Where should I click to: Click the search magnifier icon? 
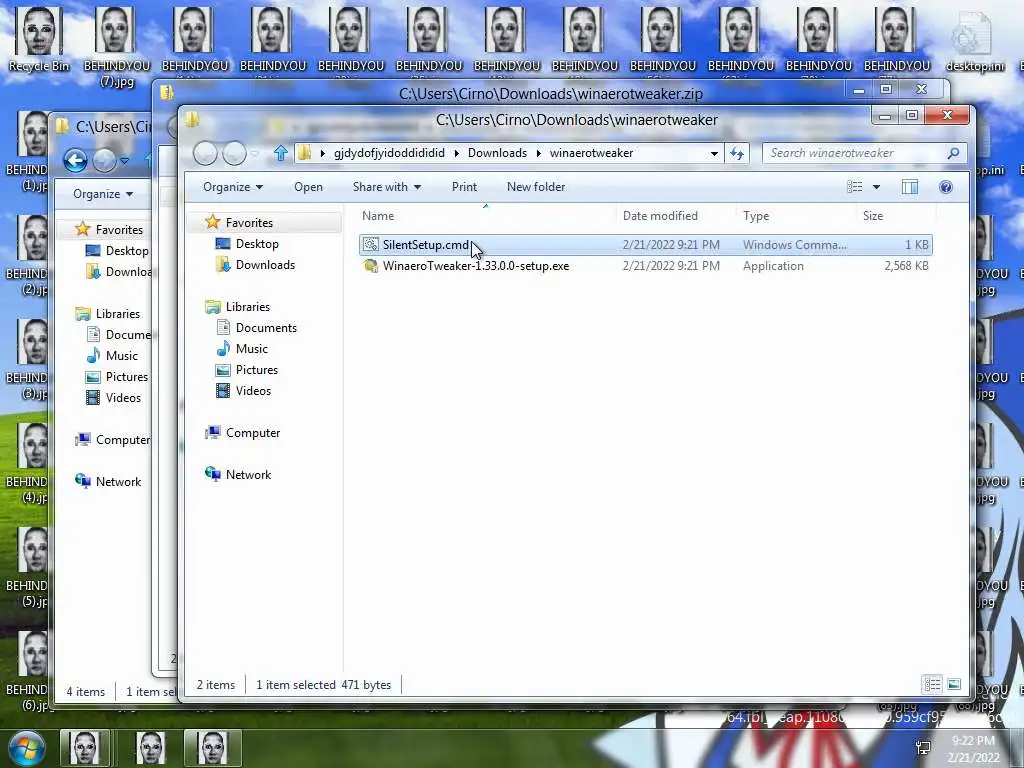953,153
